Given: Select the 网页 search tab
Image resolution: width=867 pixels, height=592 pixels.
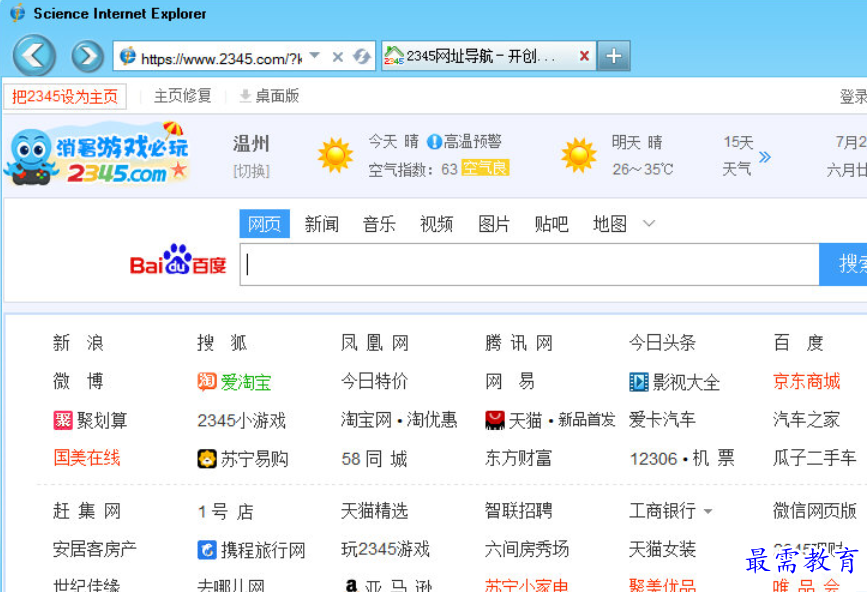Looking at the screenshot, I should [x=264, y=224].
